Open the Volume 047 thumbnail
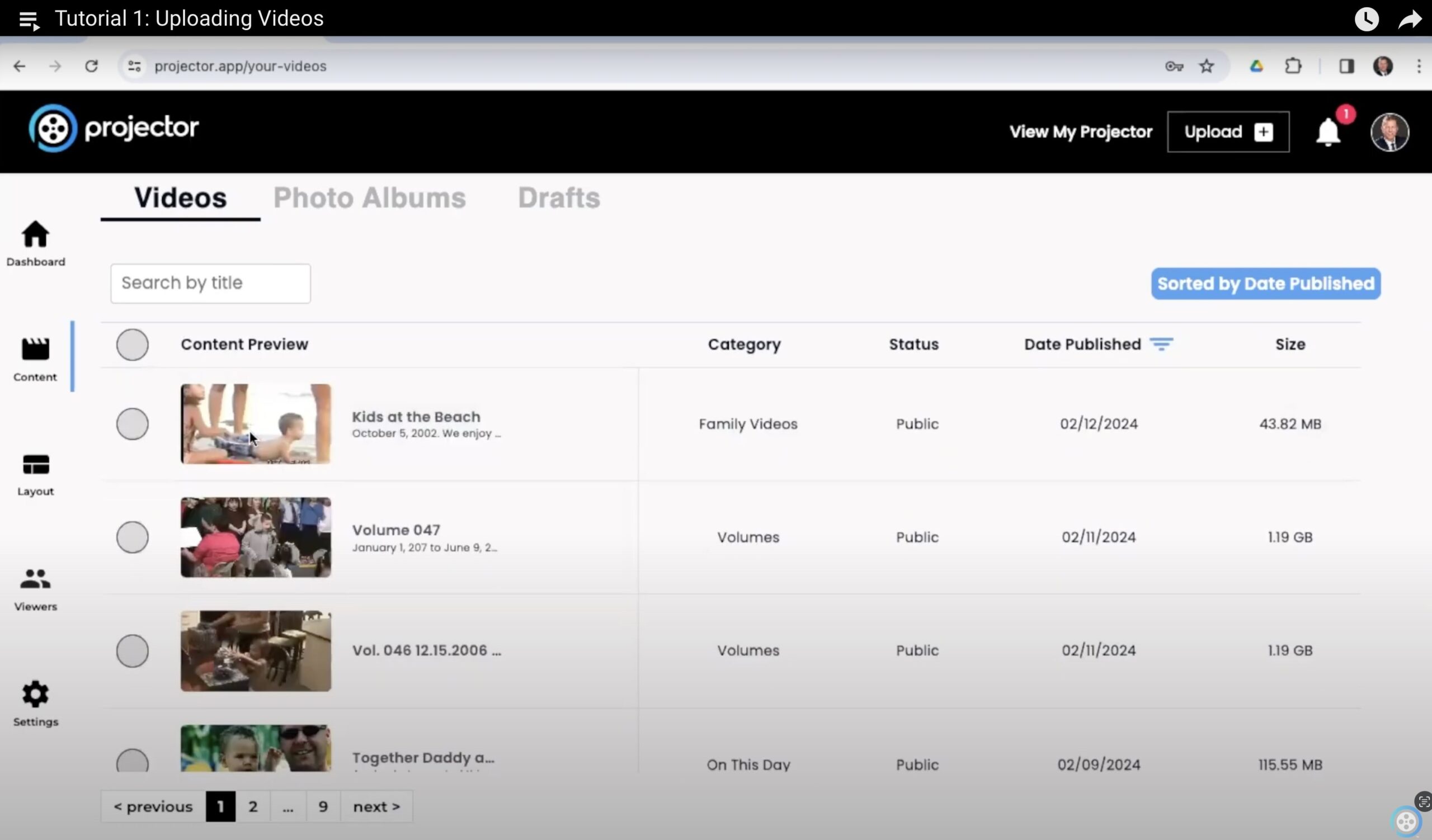This screenshot has height=840, width=1432. pyautogui.click(x=256, y=537)
